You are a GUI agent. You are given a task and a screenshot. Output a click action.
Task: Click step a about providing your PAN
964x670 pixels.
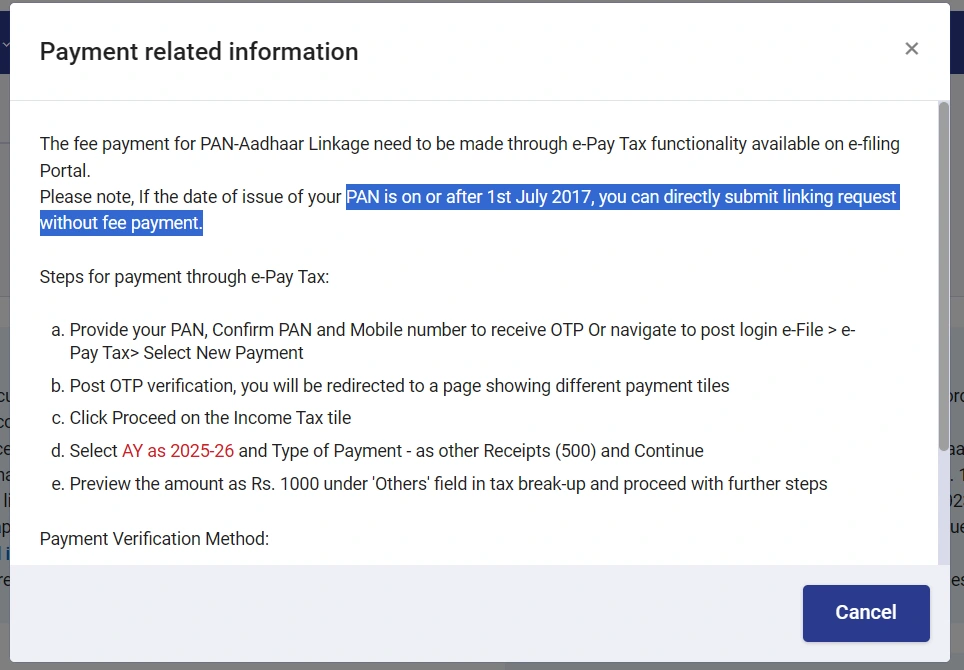(x=460, y=330)
